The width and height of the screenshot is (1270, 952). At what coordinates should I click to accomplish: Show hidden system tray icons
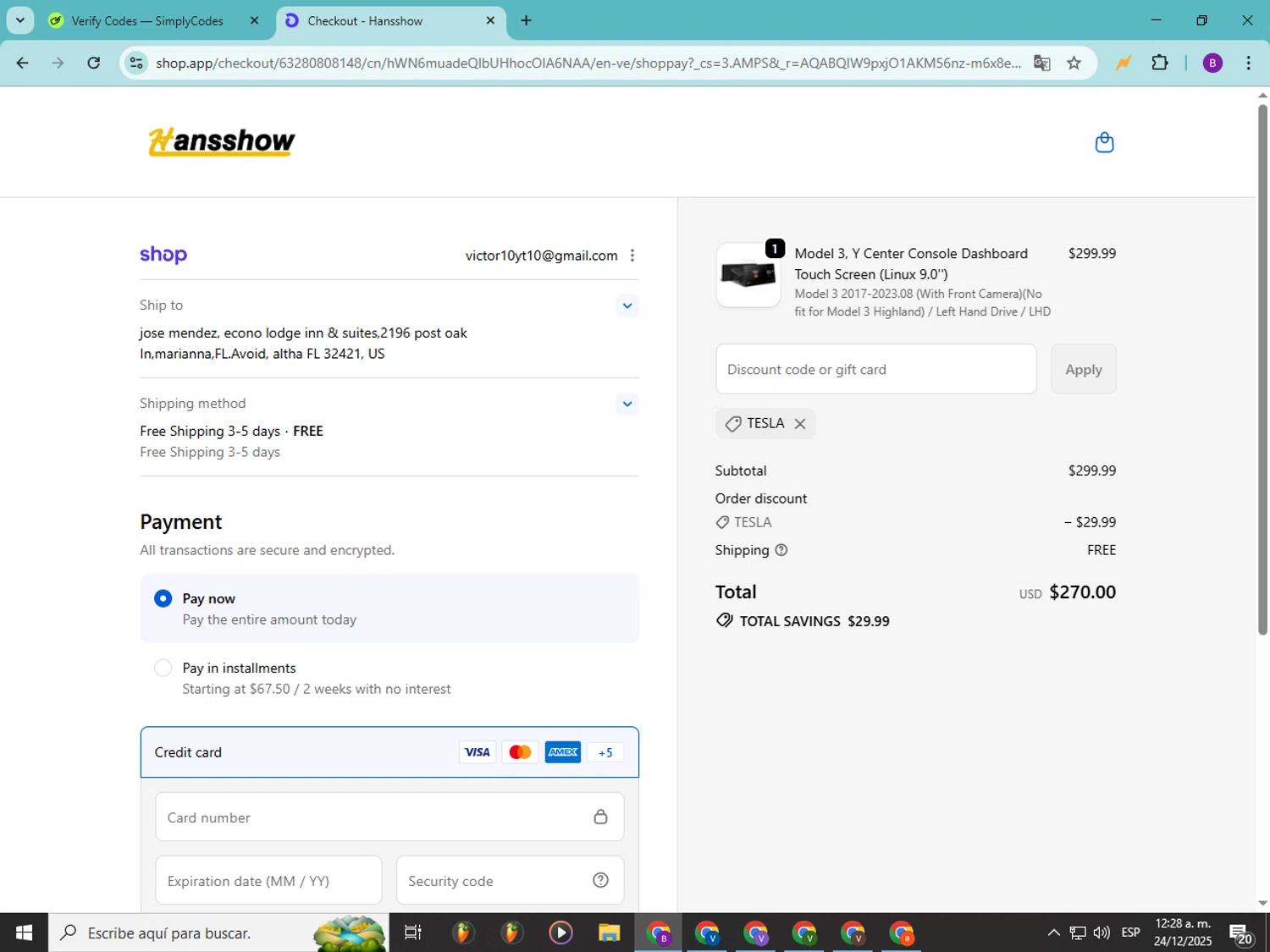pyautogui.click(x=1053, y=933)
